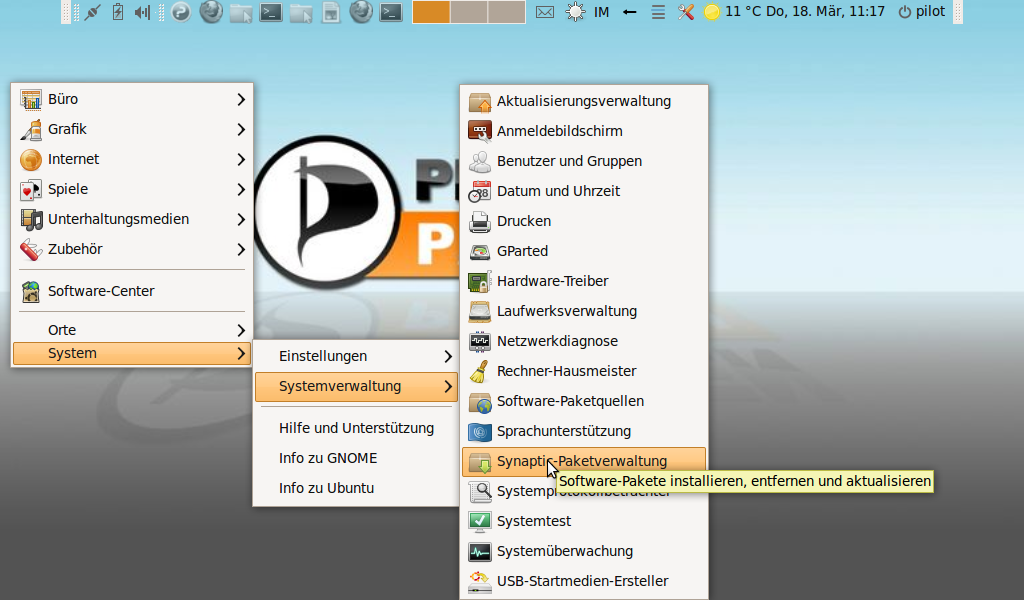Click the USB-Startmedien-Ersteller icon
Screen dimensions: 1024x600
click(480, 581)
